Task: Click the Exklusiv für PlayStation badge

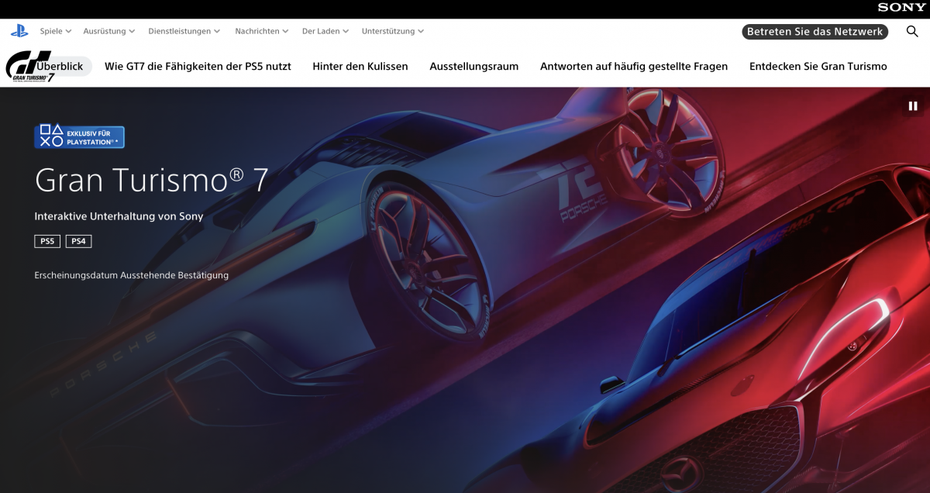Action: tap(79, 136)
